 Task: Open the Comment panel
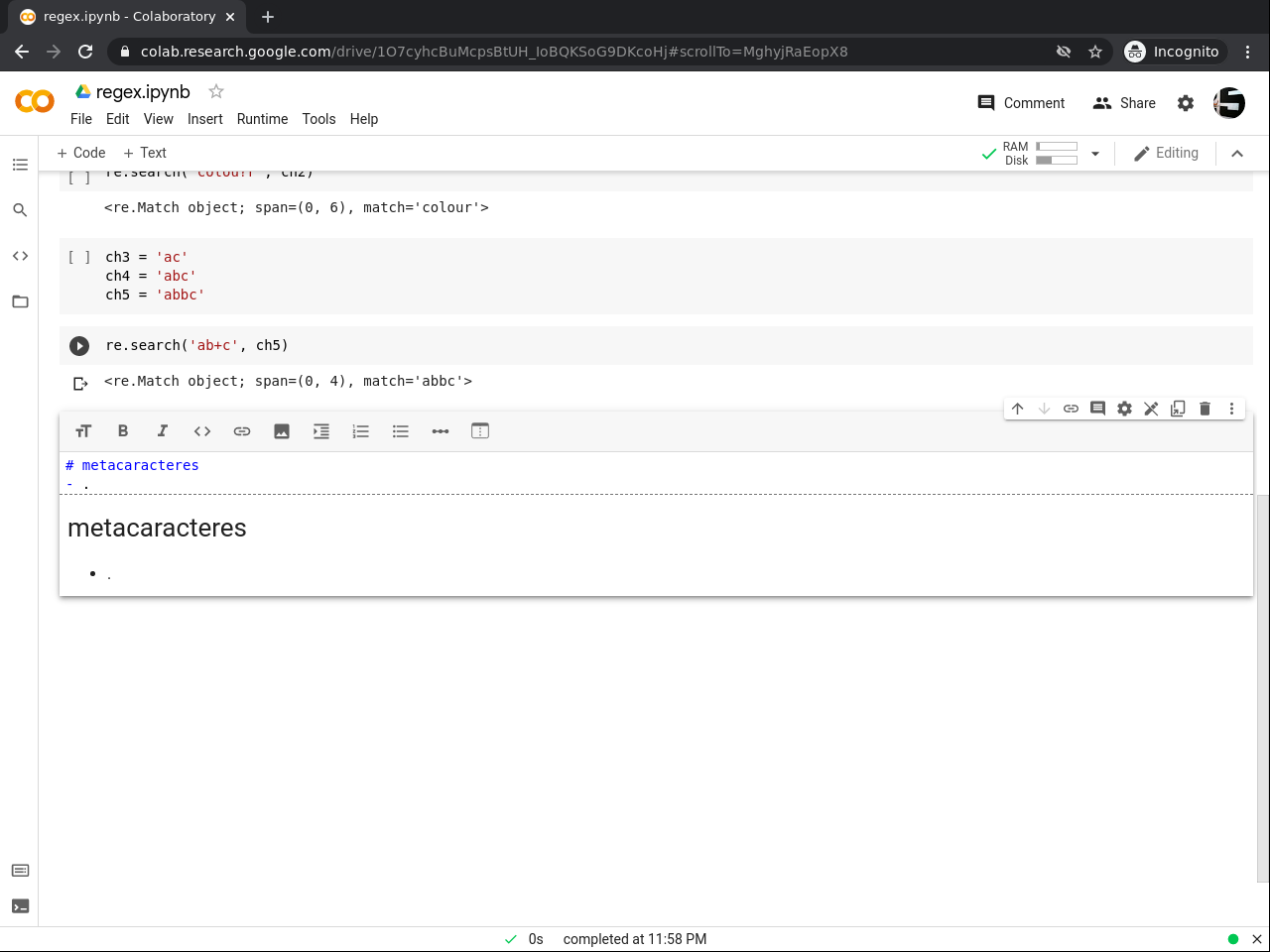click(x=1021, y=103)
